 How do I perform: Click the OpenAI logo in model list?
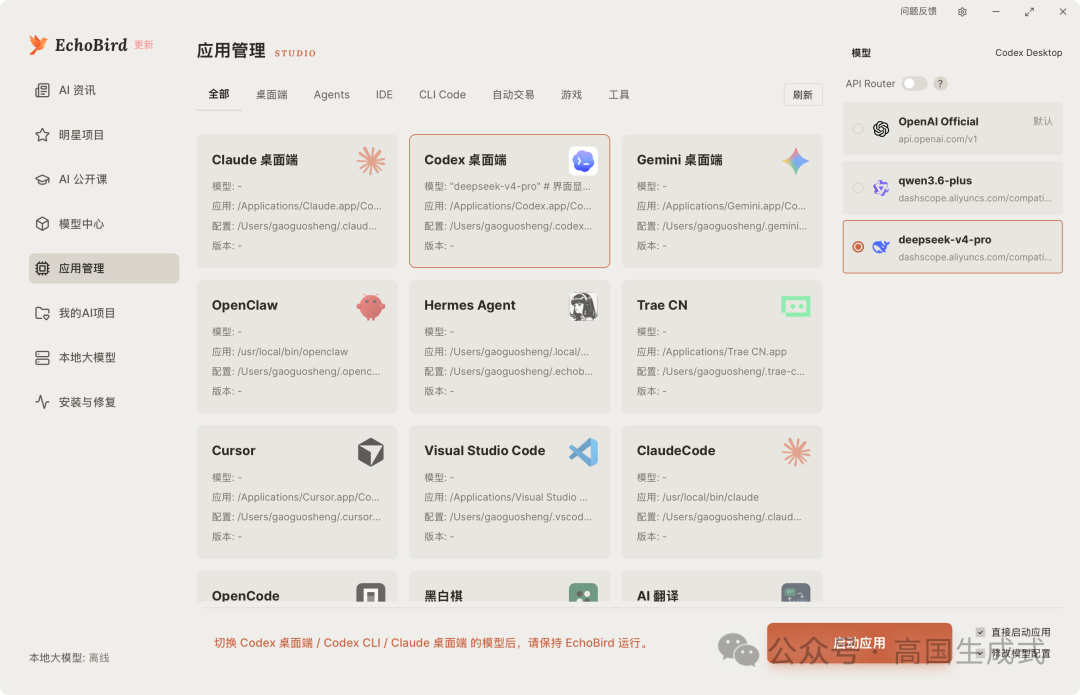point(881,129)
